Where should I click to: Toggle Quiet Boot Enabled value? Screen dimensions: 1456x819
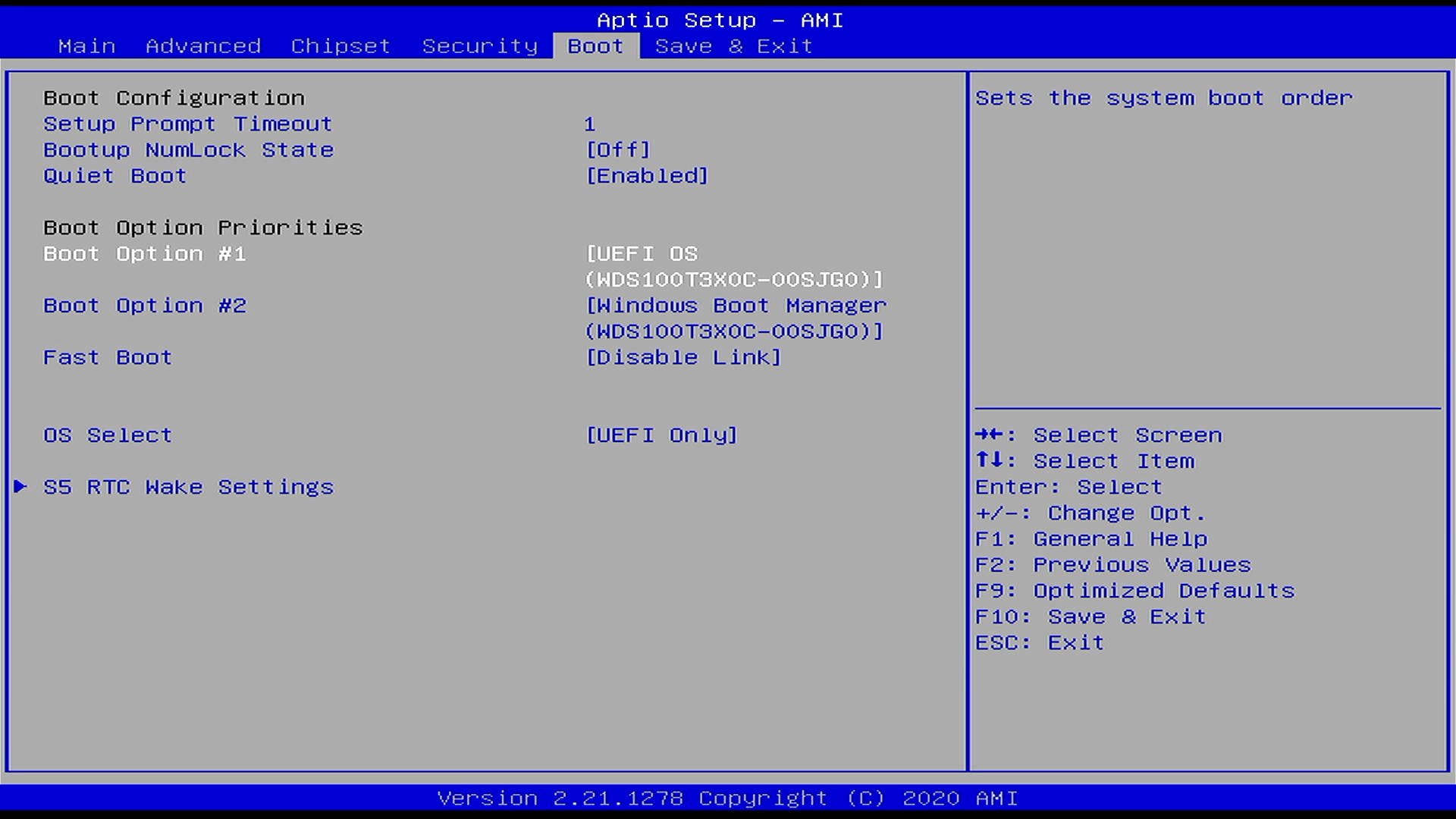tap(647, 176)
